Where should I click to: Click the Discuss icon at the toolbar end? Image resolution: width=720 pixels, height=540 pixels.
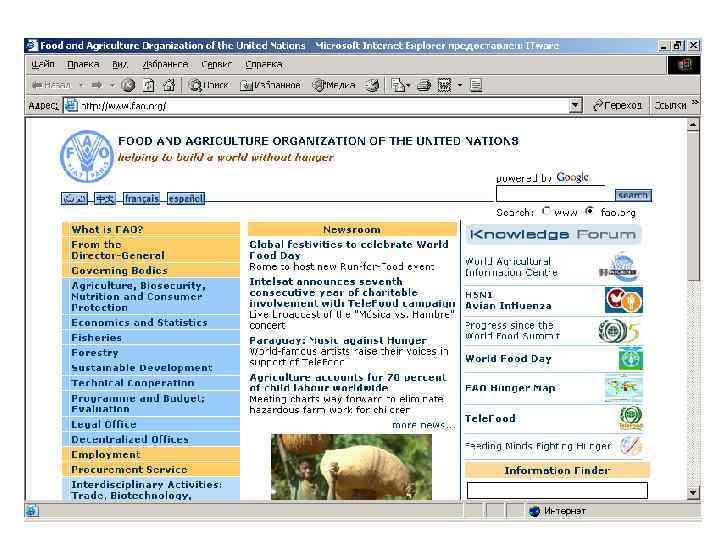(x=476, y=85)
